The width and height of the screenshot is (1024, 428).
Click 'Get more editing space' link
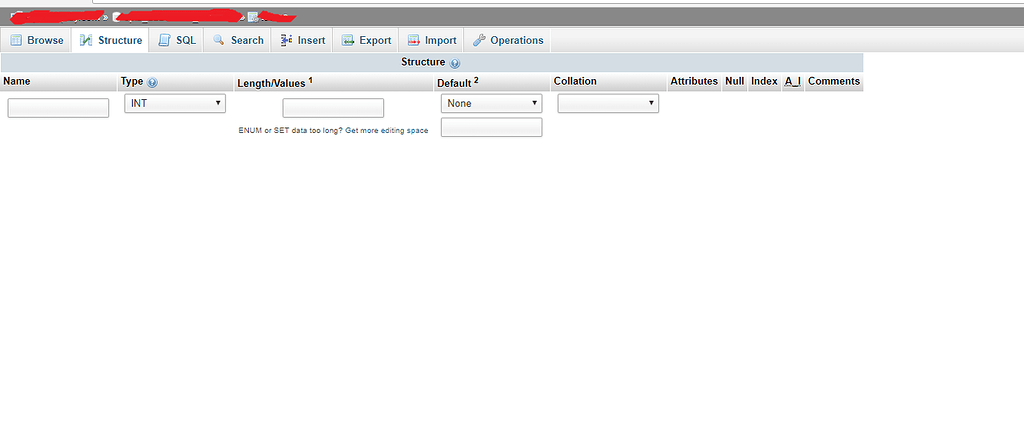pyautogui.click(x=386, y=132)
